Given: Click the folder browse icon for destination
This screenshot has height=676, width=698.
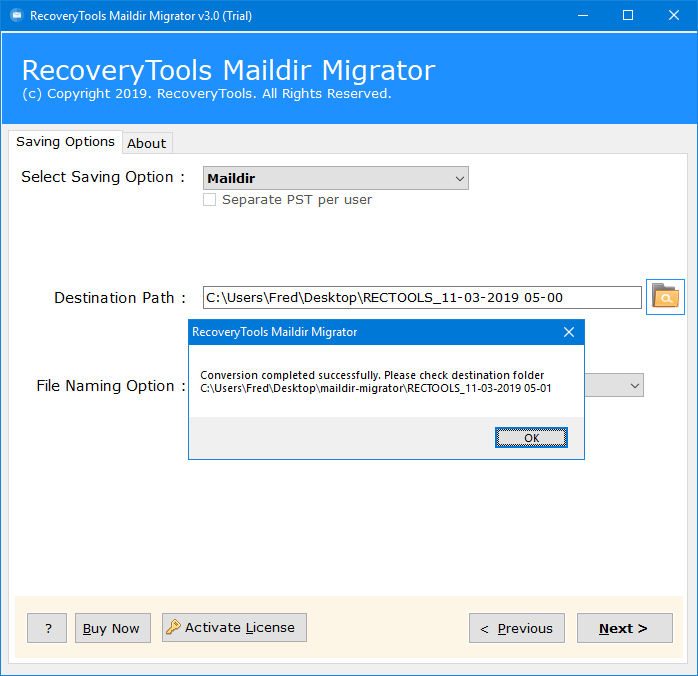Looking at the screenshot, I should tap(665, 297).
